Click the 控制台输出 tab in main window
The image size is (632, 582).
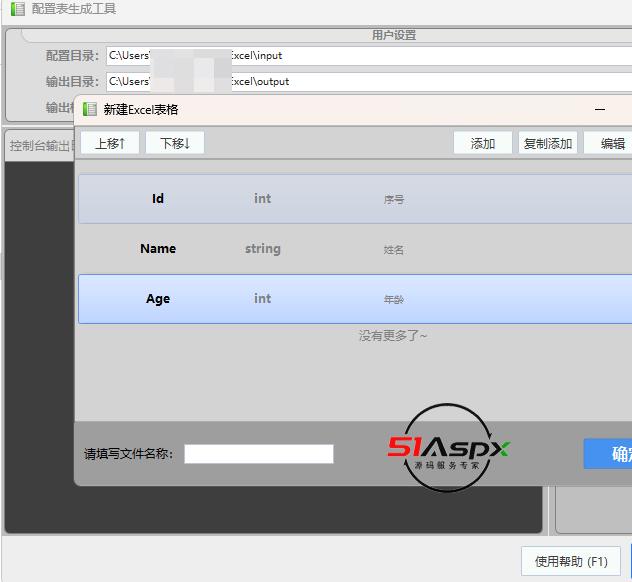pos(42,146)
